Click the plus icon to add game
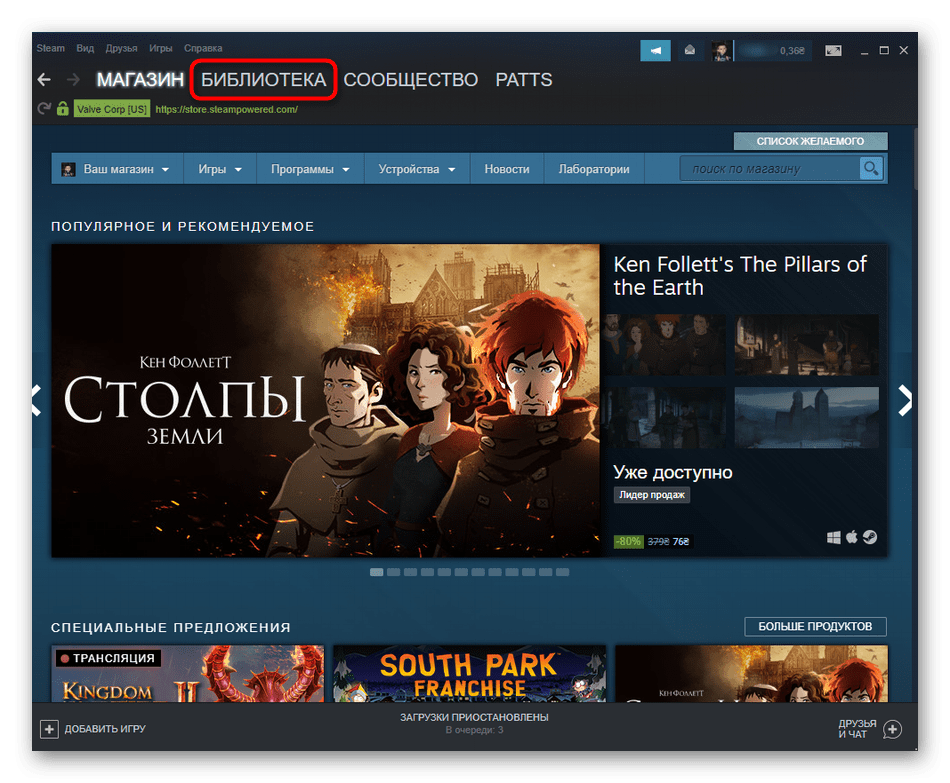Image resolution: width=950 pixels, height=783 pixels. pos(49,729)
